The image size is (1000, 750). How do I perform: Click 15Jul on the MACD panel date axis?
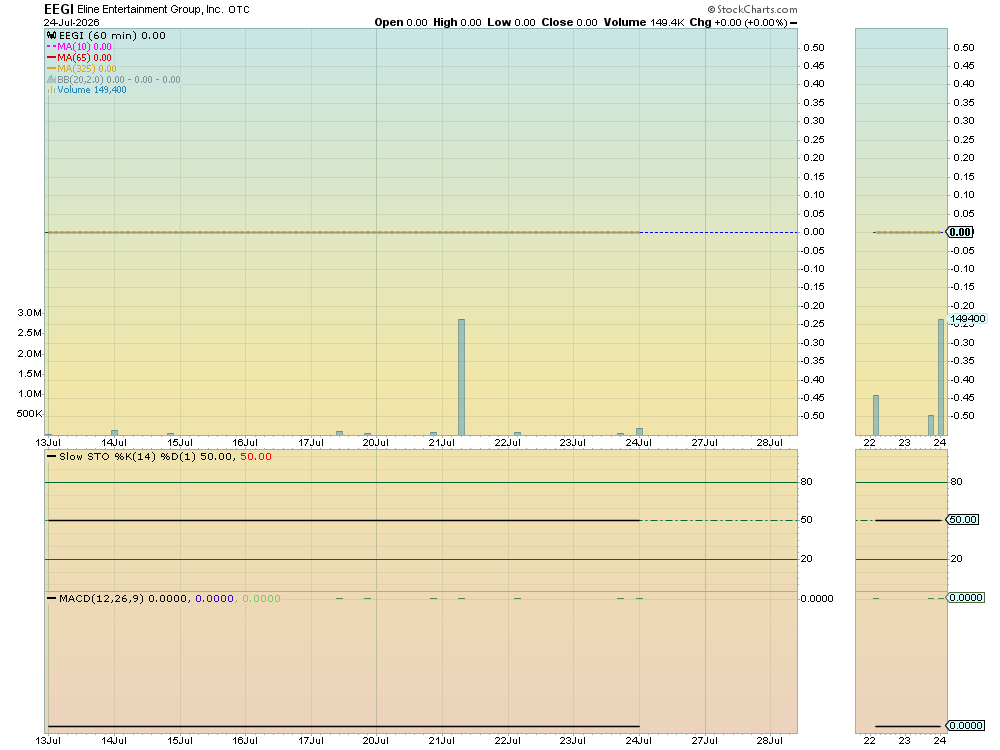(180, 740)
